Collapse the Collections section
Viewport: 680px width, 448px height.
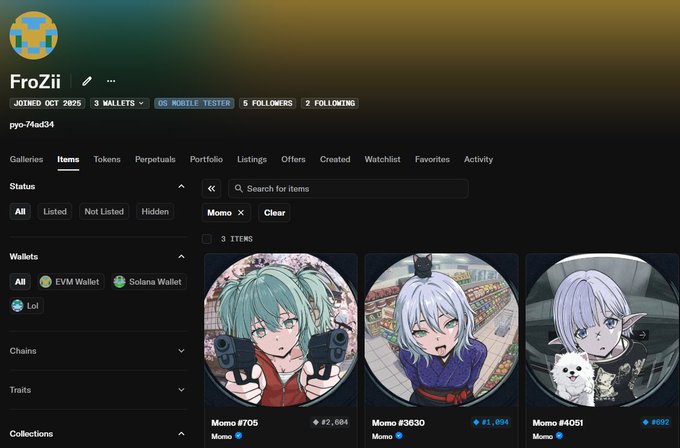click(x=181, y=434)
